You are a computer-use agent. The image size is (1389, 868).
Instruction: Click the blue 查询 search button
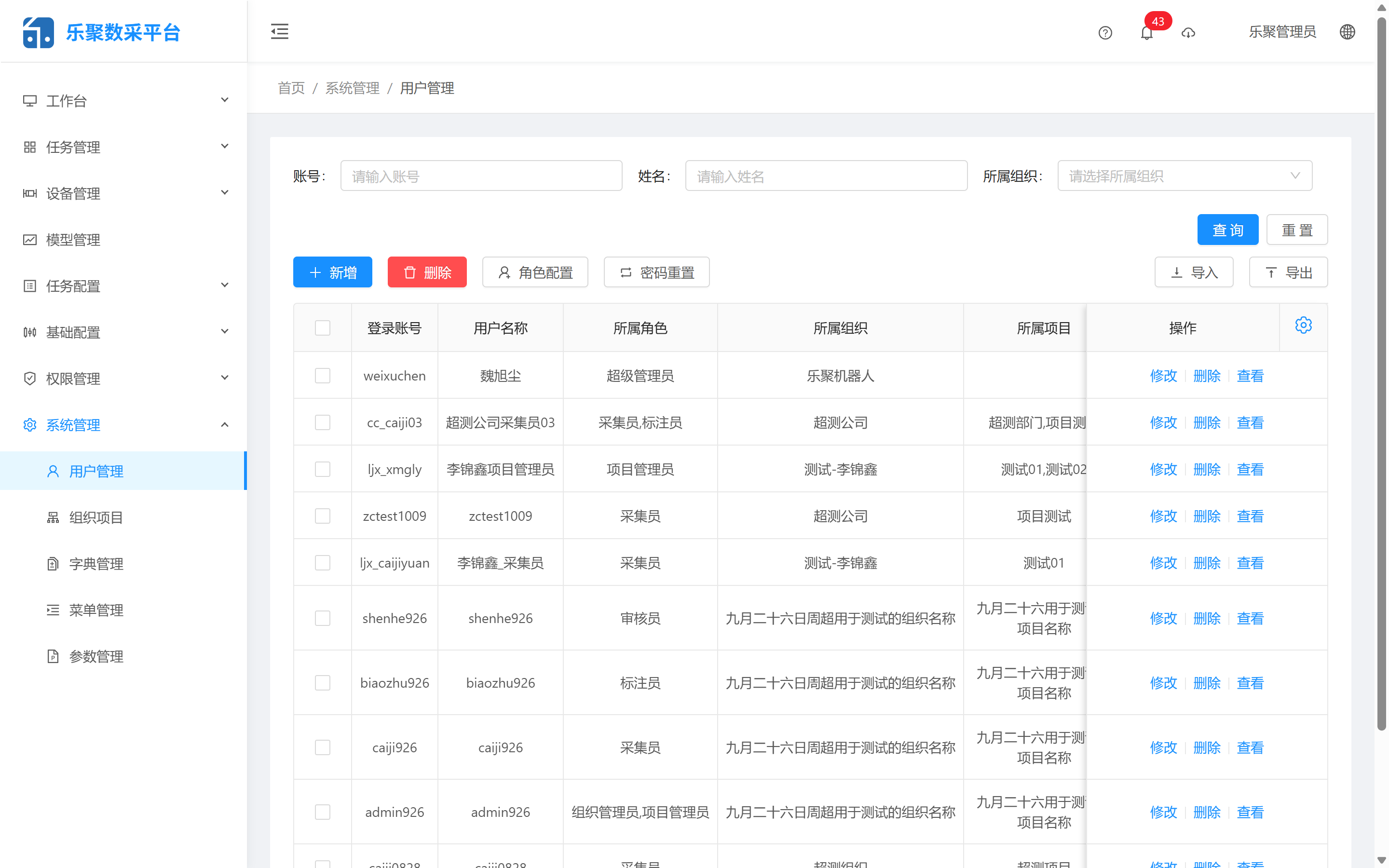point(1227,229)
